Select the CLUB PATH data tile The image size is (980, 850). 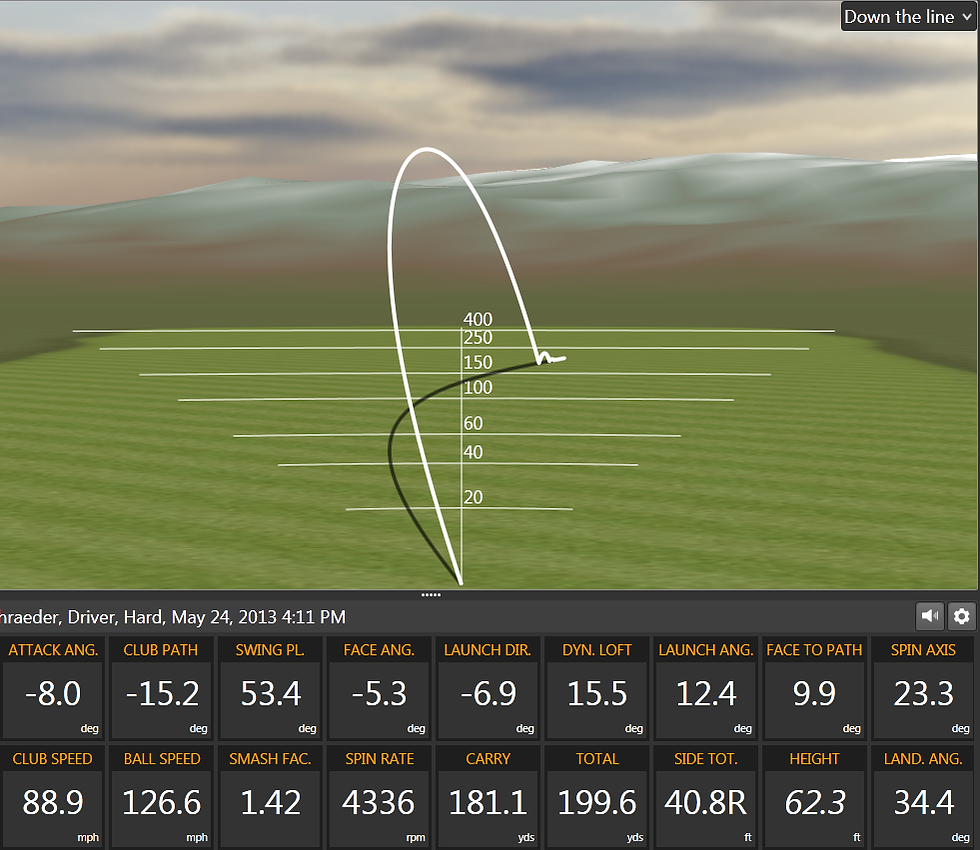[161, 688]
